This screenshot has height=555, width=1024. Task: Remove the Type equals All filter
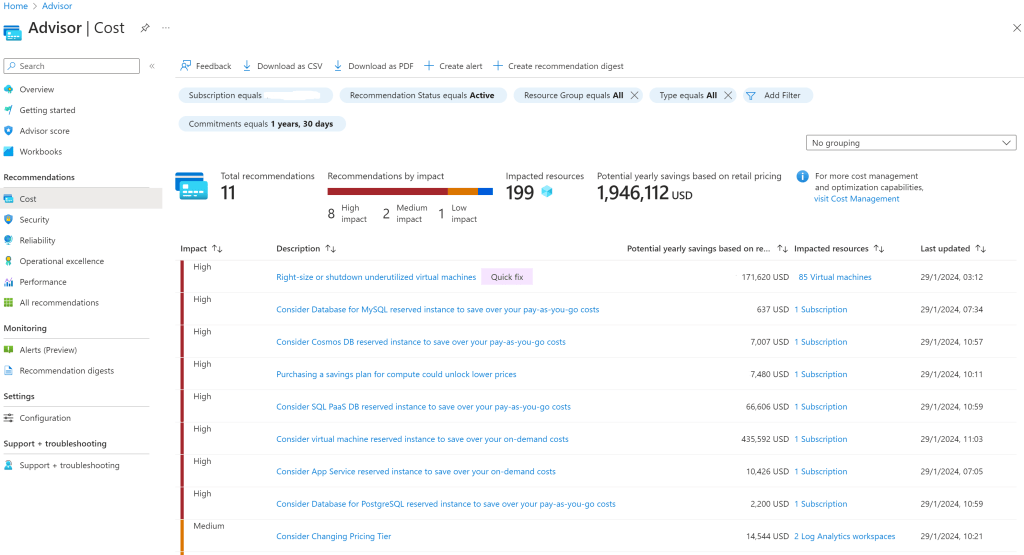[728, 95]
